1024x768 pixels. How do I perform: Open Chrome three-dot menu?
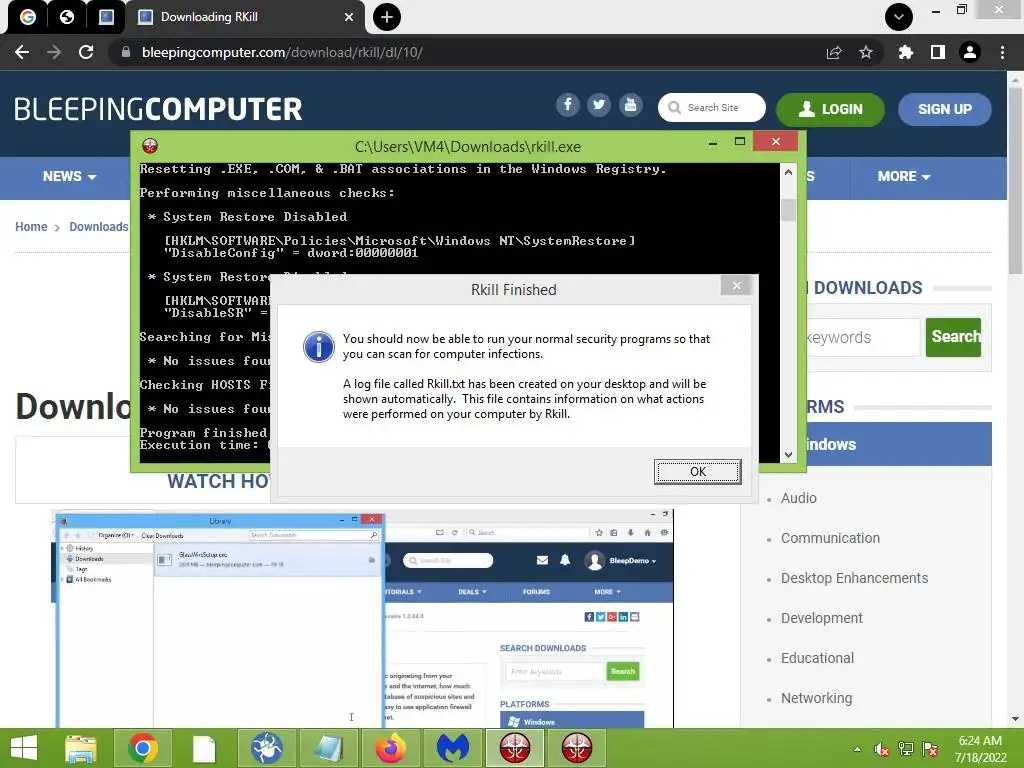click(x=1002, y=52)
